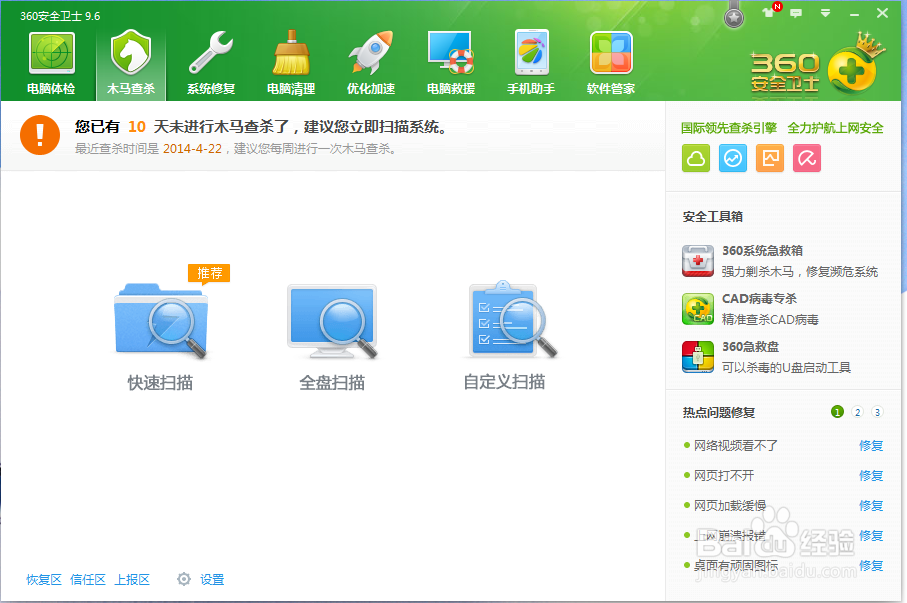
Task: Open 电脑救援 lifebuoy icon
Action: (x=451, y=53)
